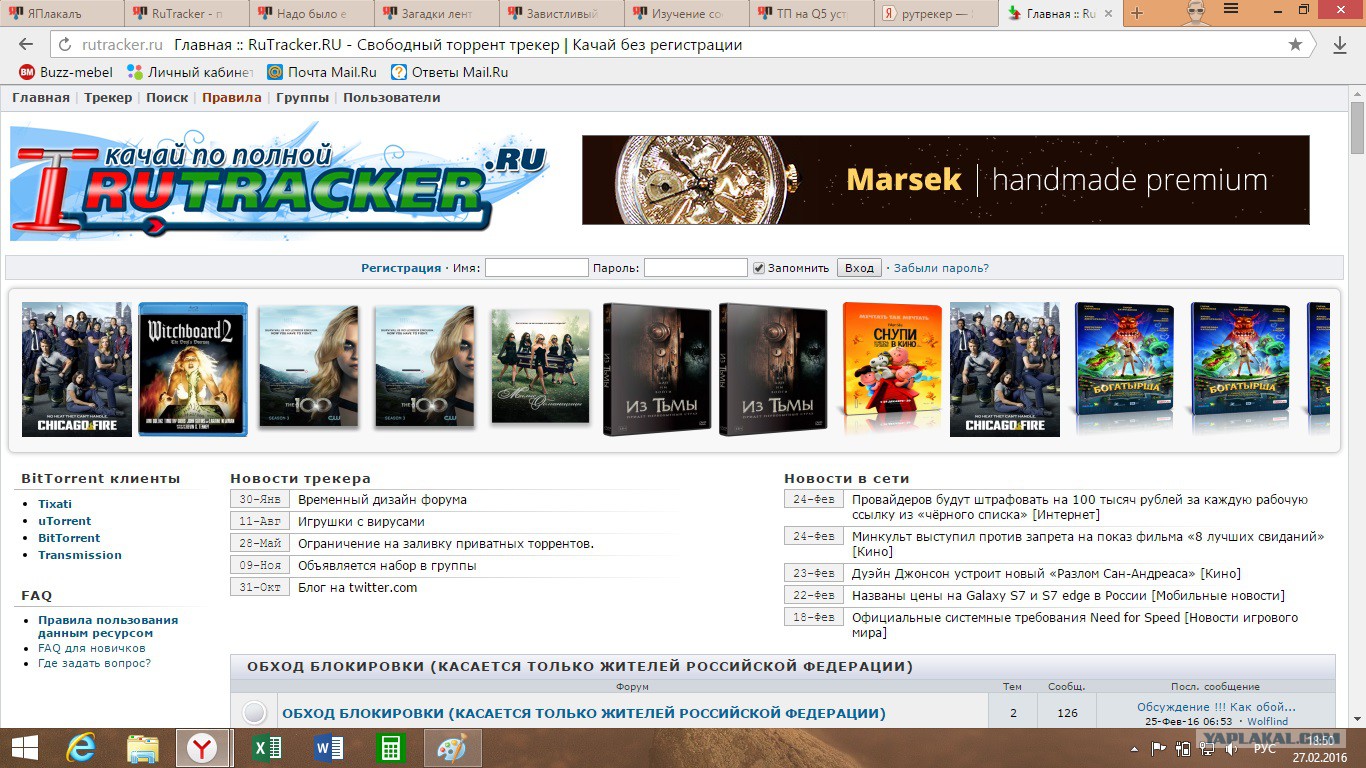Open the Witchboard 2 poster

193,370
